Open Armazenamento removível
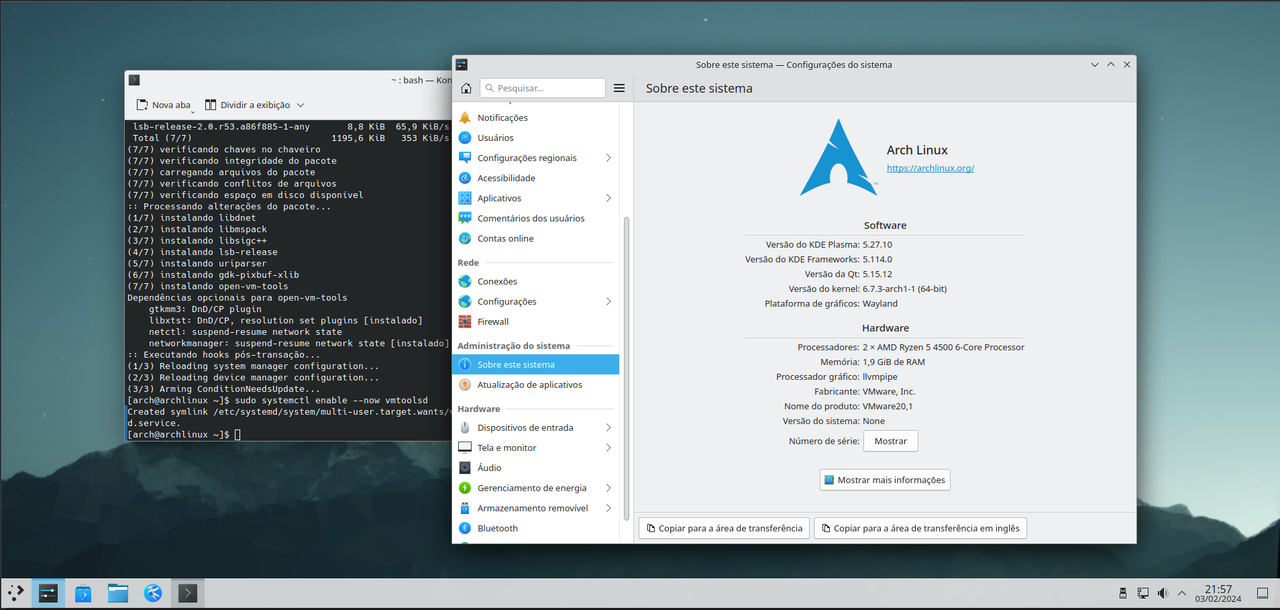The image size is (1280, 610). (x=537, y=508)
